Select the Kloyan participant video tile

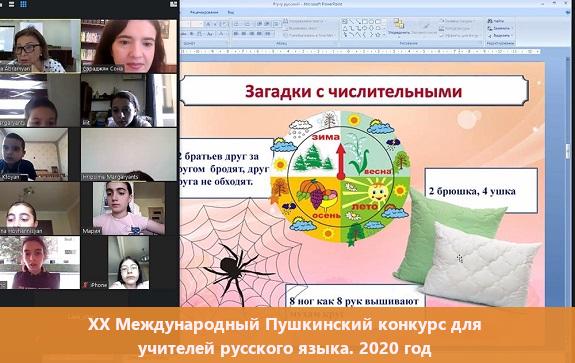pos(34,154)
